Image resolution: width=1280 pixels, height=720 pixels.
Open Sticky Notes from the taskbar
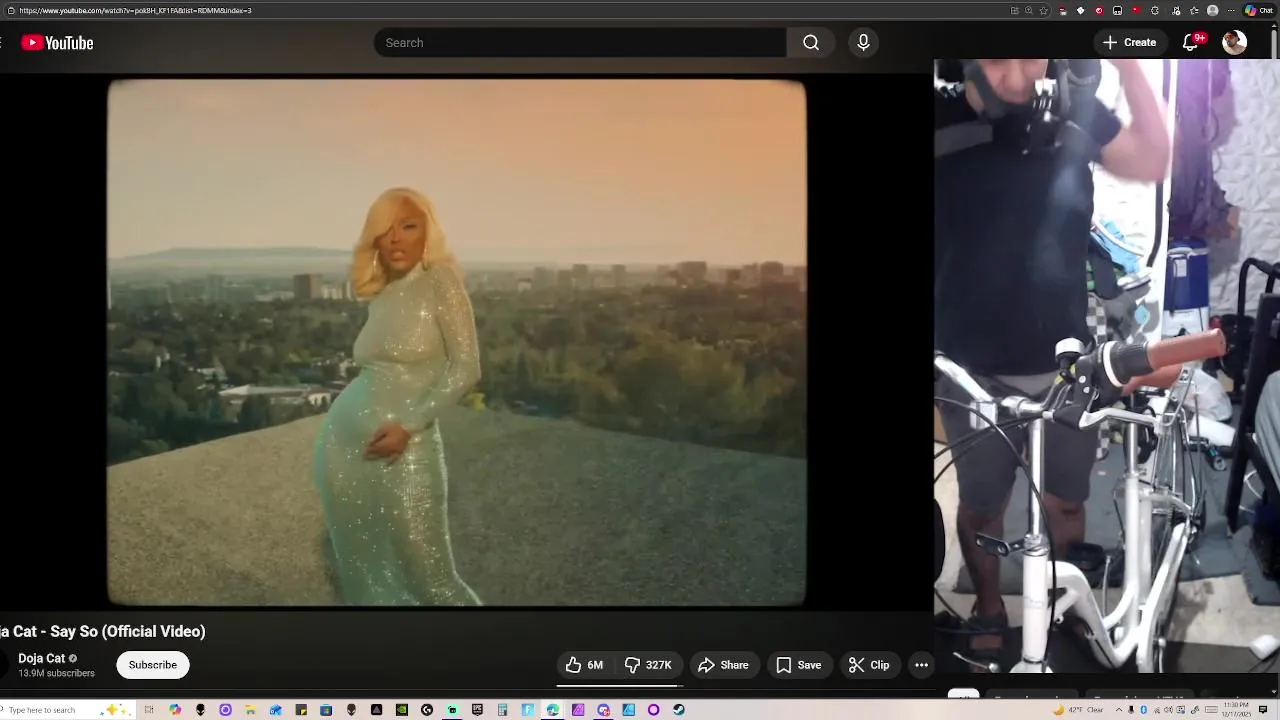coord(300,710)
